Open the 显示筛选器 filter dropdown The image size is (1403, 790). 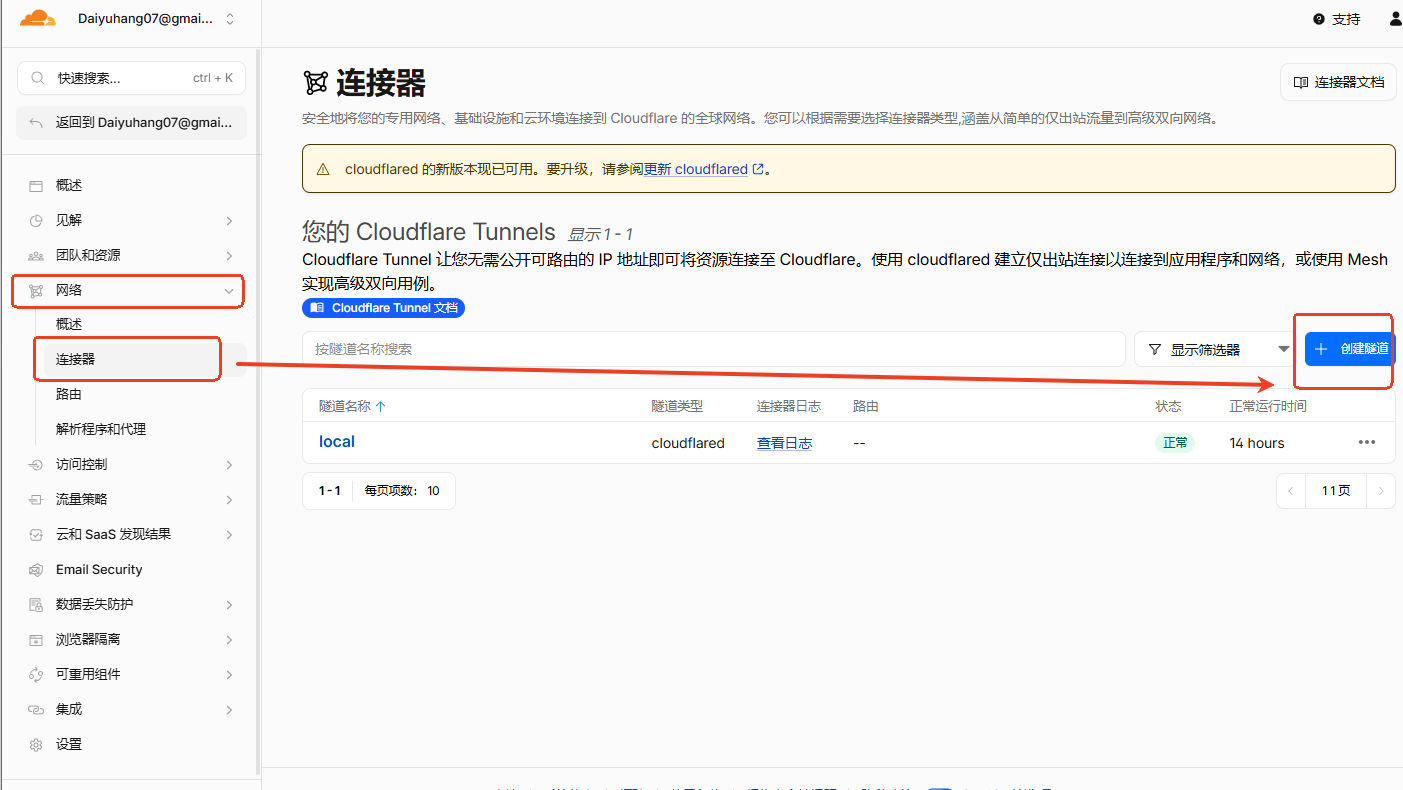1215,349
